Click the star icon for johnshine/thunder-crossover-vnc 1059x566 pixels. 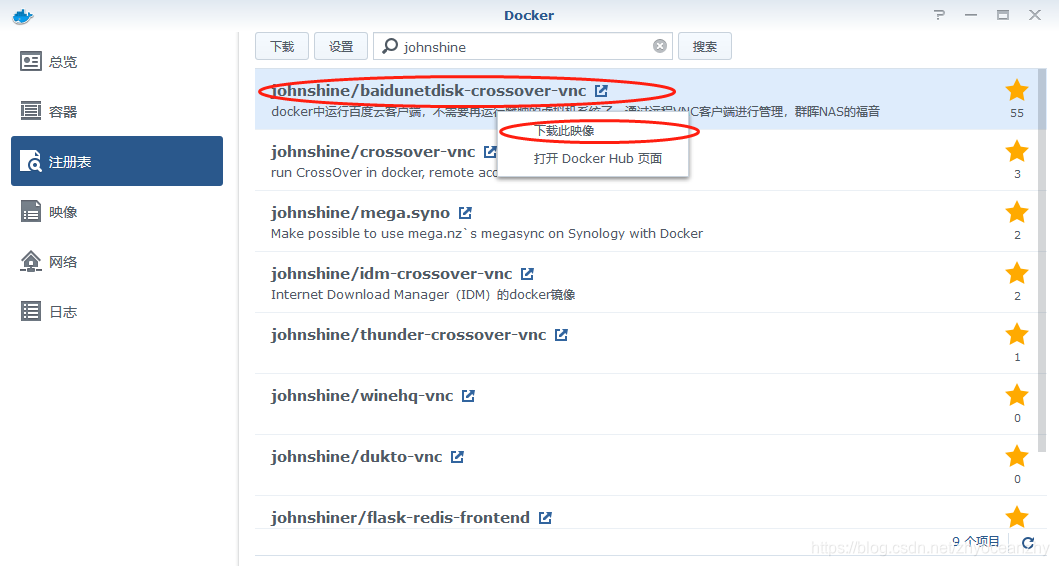point(1017,334)
